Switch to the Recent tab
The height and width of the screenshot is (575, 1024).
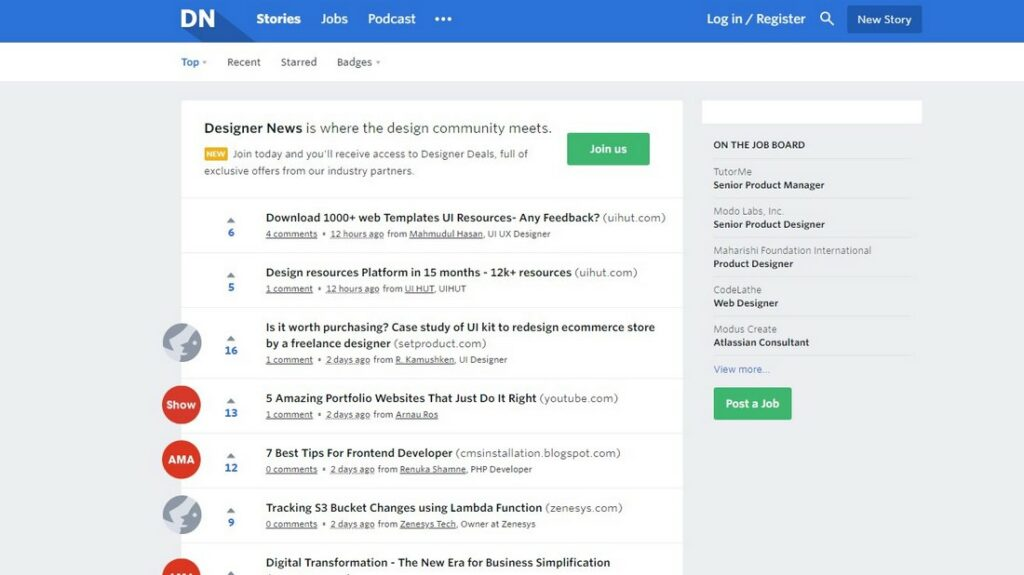coord(244,62)
